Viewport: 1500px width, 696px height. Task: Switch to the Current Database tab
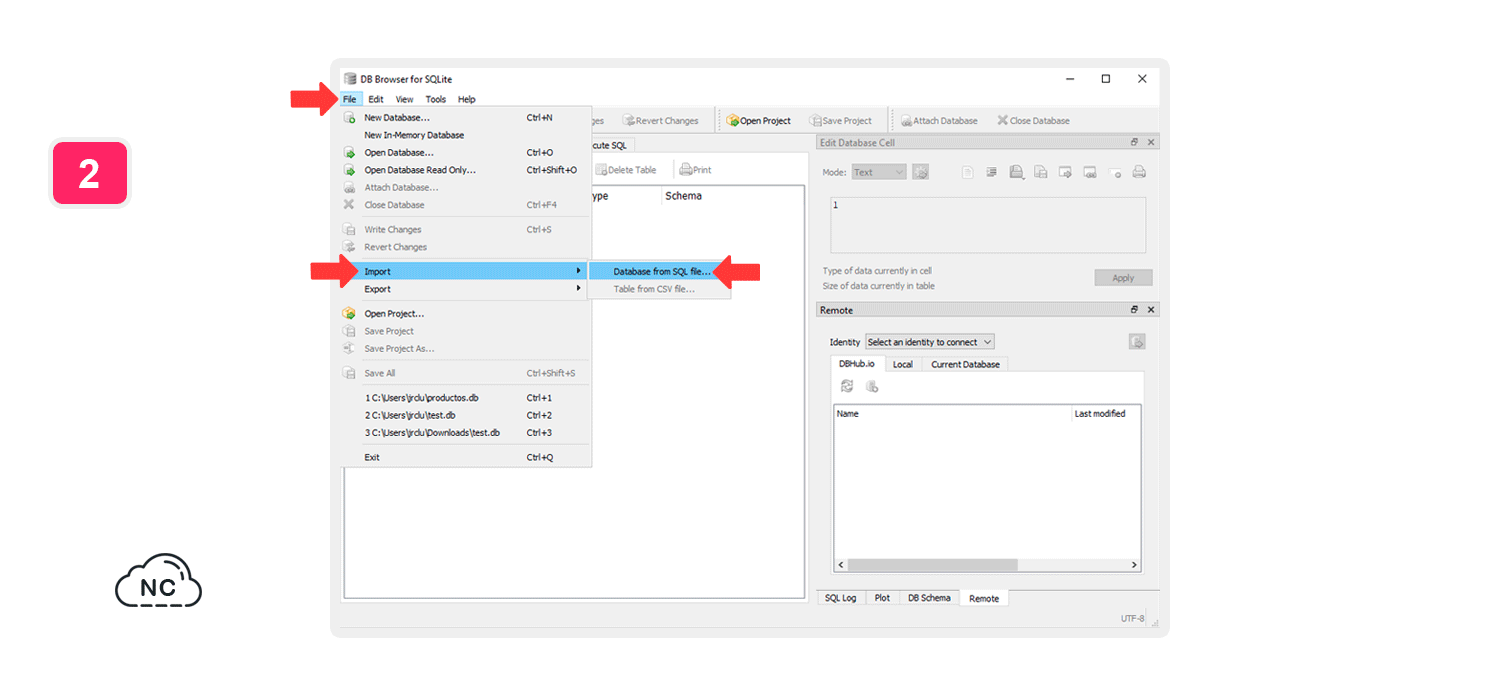tap(965, 364)
